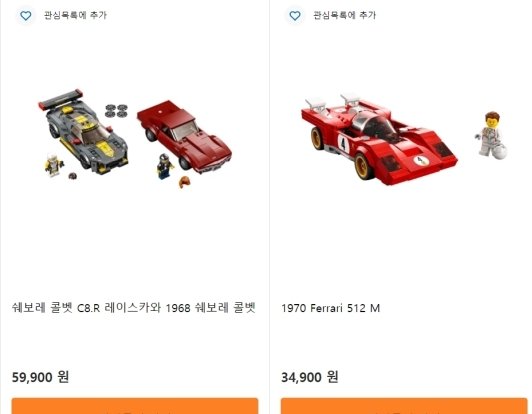Click the orange hair piece near red Corvette
The height and width of the screenshot is (414, 532).
185,182
